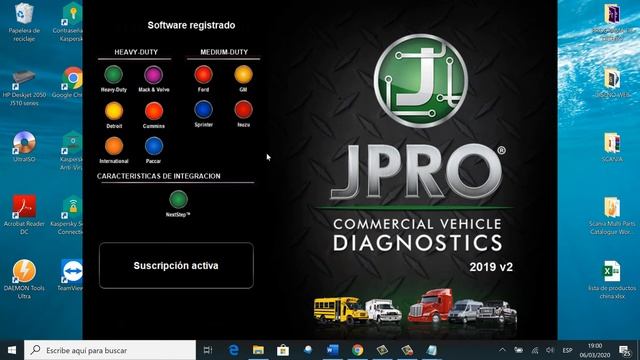640x360 pixels.
Task: Click the blue Paccar indicator light
Action: point(154,146)
